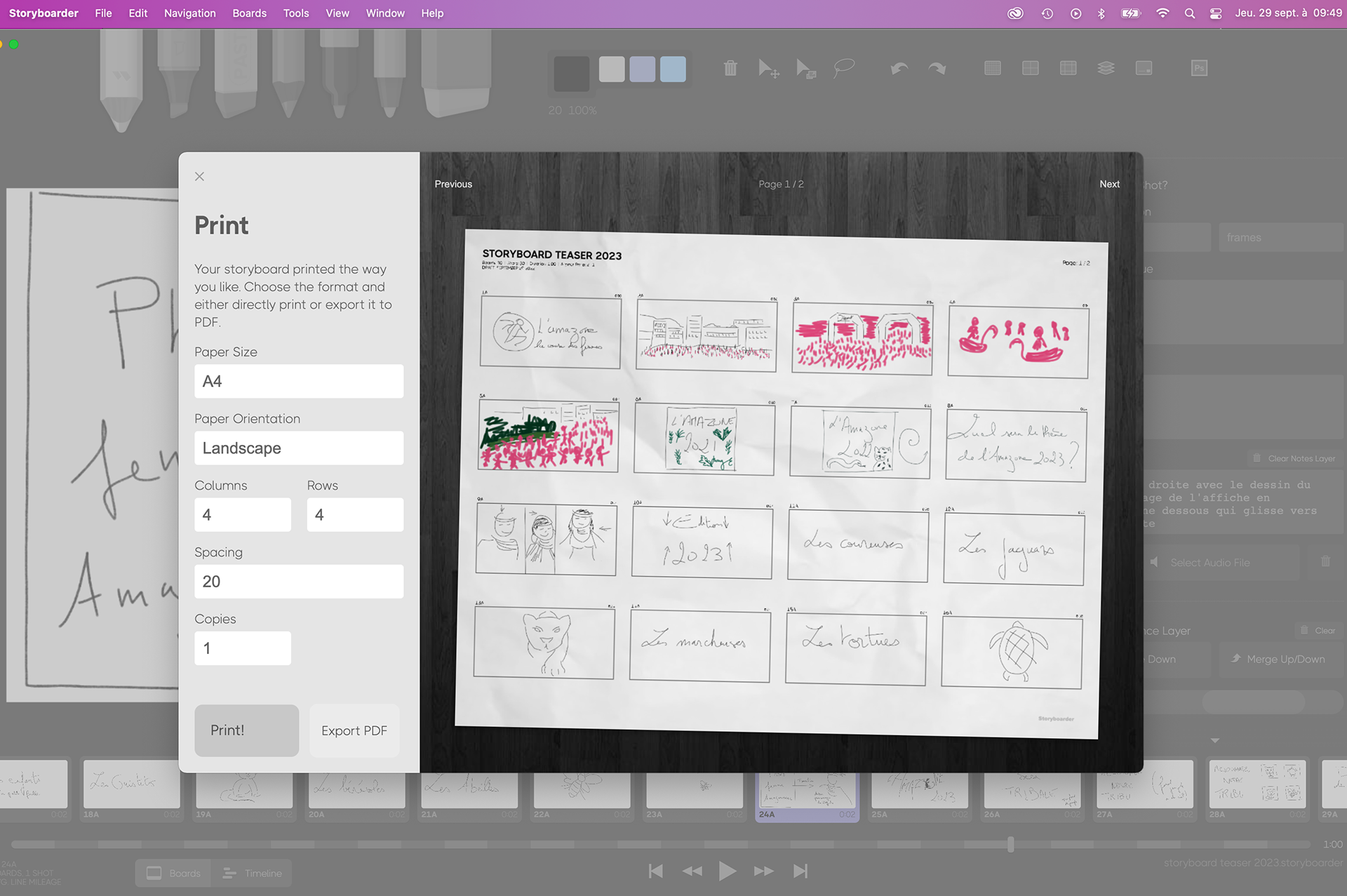This screenshot has width=1347, height=896.
Task: Open the Edit menu
Action: 138,13
